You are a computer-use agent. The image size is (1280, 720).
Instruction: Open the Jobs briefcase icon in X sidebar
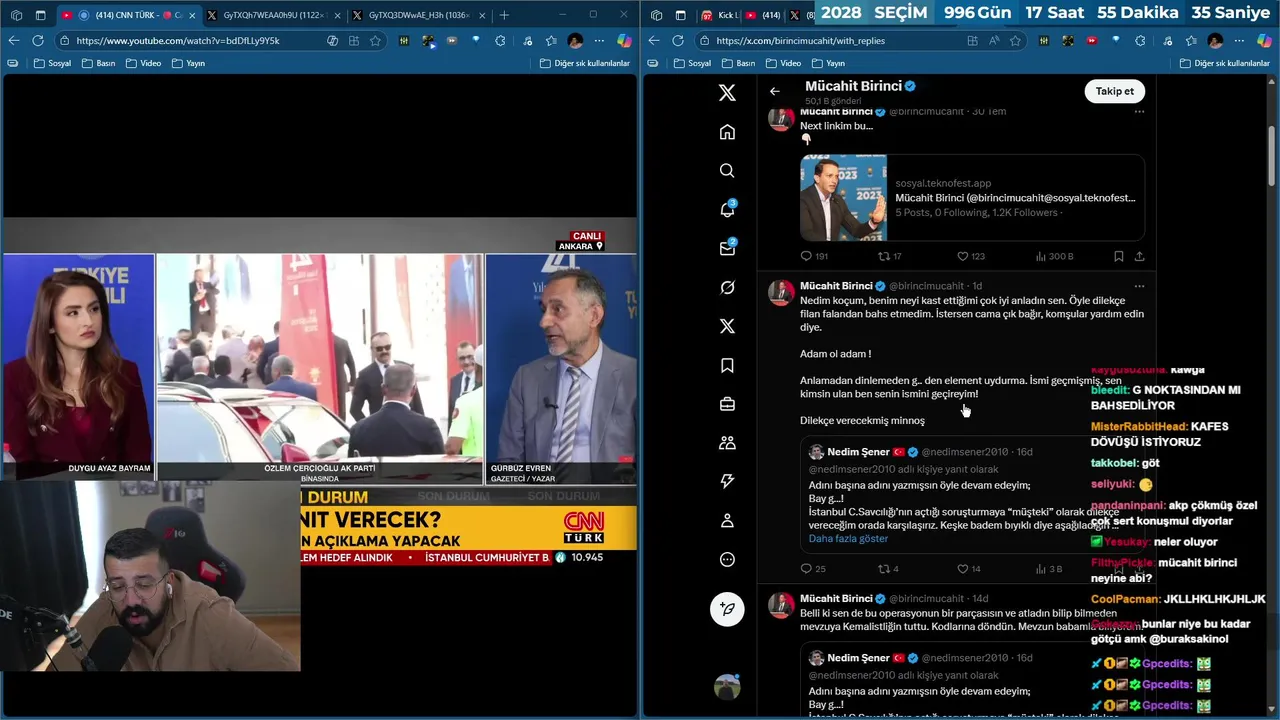(727, 404)
